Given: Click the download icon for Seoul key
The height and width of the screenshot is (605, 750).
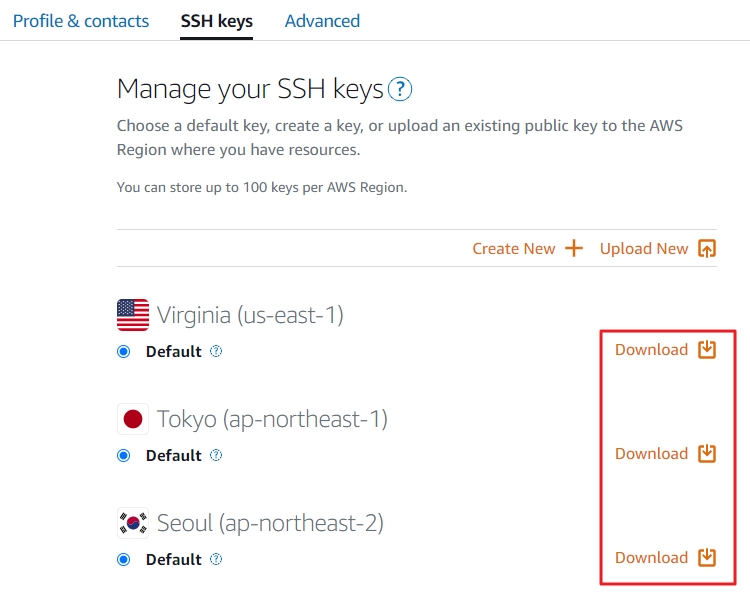Looking at the screenshot, I should point(707,558).
